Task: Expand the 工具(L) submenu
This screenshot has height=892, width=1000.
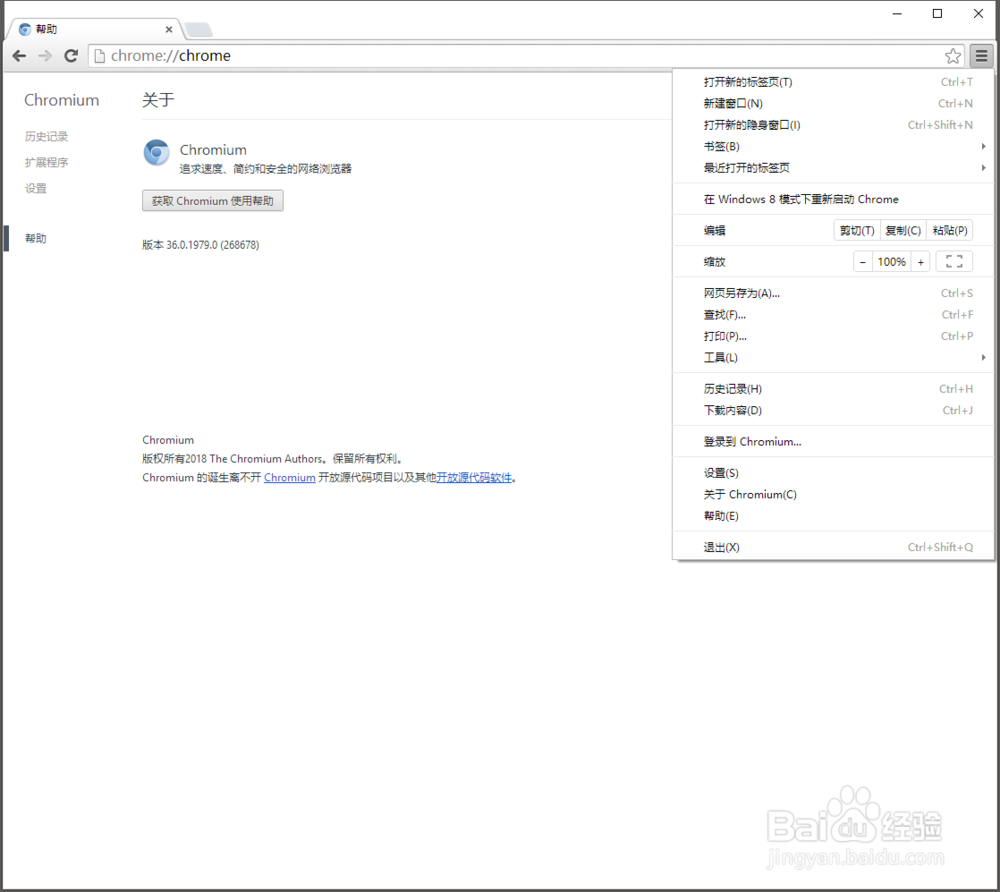Action: point(834,358)
